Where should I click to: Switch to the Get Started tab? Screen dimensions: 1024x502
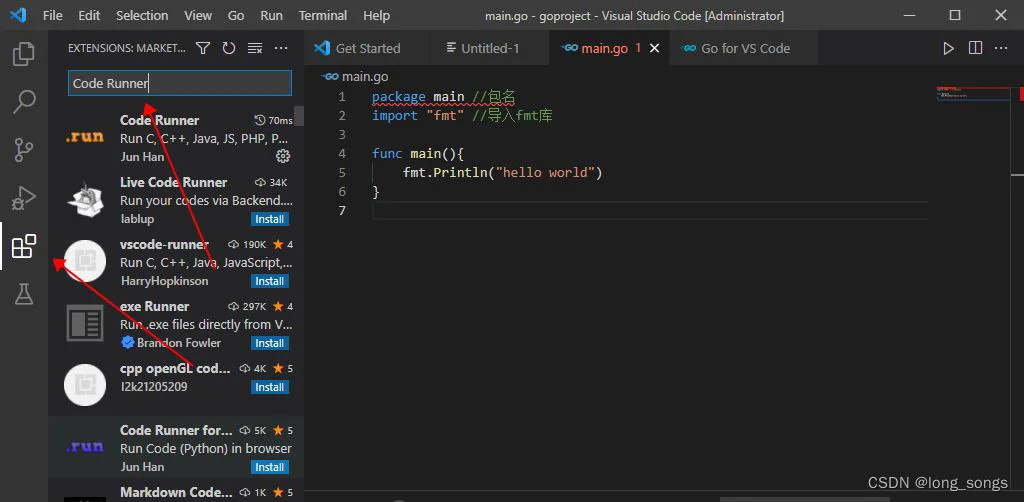[367, 48]
